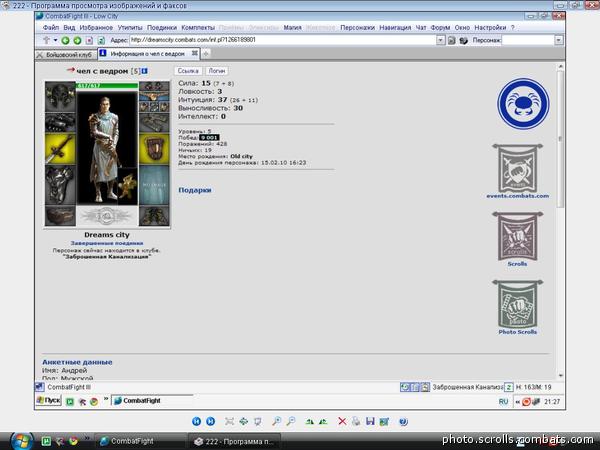Click the Персонаж input field

[x=528, y=40]
